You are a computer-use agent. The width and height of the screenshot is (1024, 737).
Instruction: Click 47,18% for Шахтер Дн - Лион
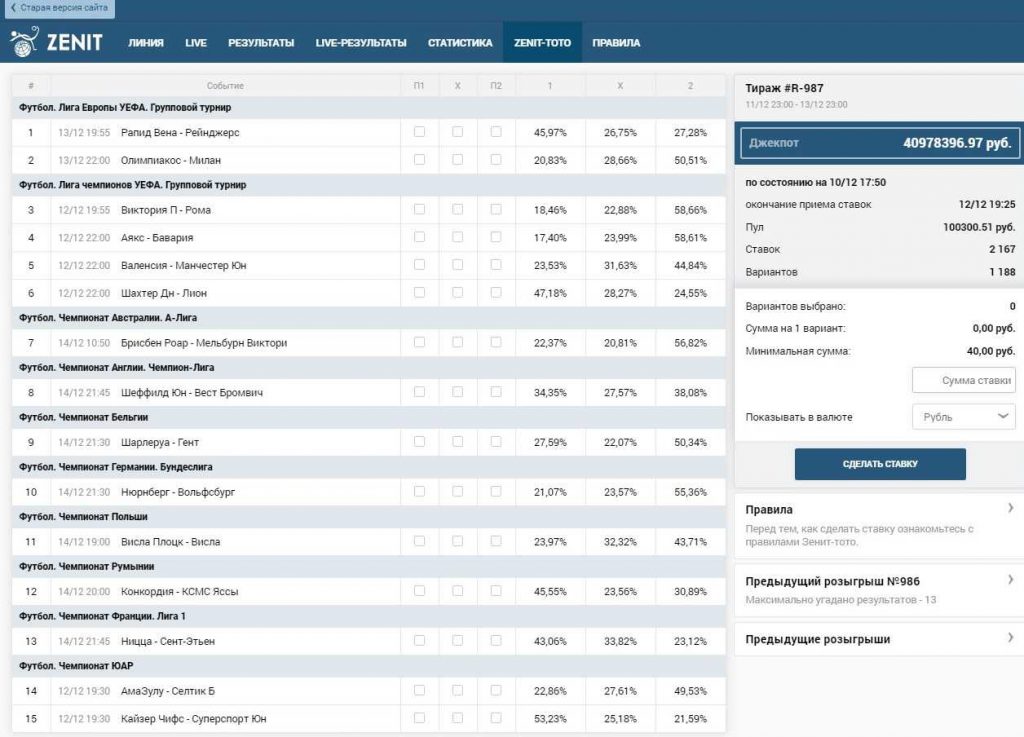pos(550,293)
